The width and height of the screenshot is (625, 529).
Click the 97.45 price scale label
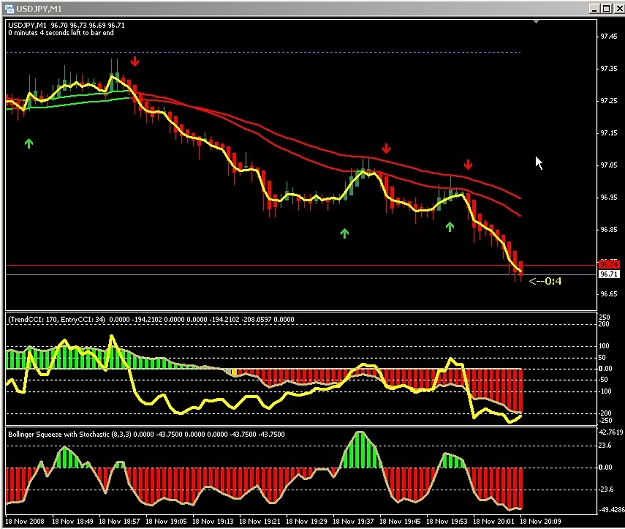click(608, 37)
